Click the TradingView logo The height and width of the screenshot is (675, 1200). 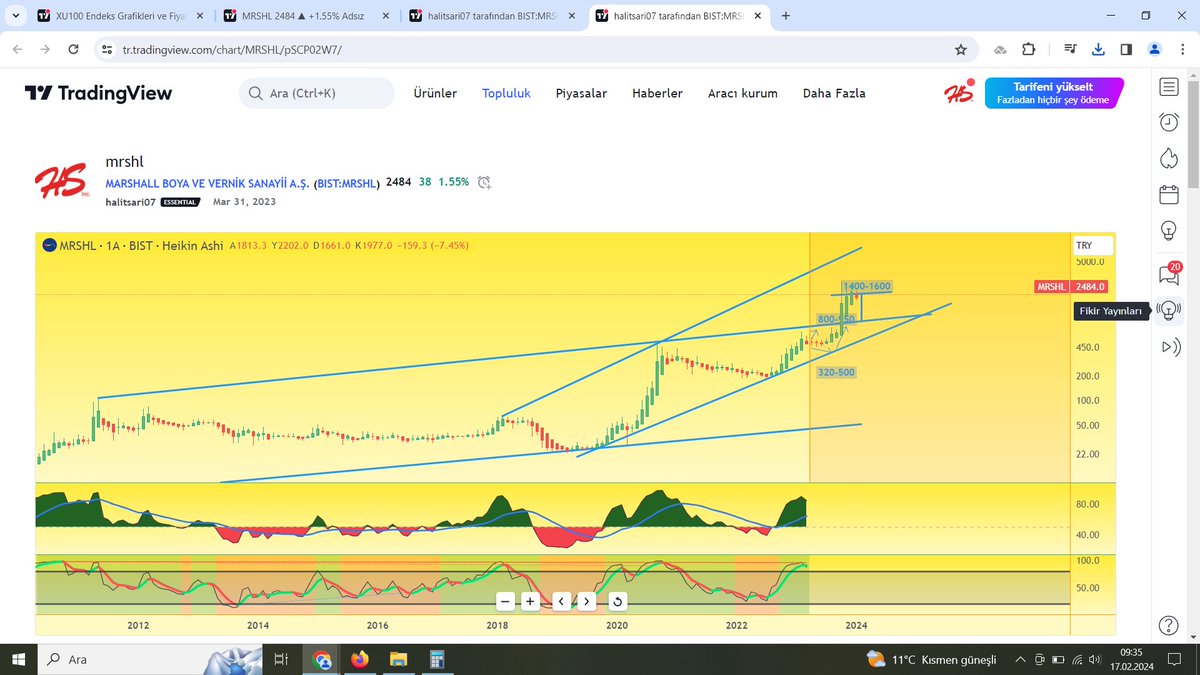(x=98, y=93)
